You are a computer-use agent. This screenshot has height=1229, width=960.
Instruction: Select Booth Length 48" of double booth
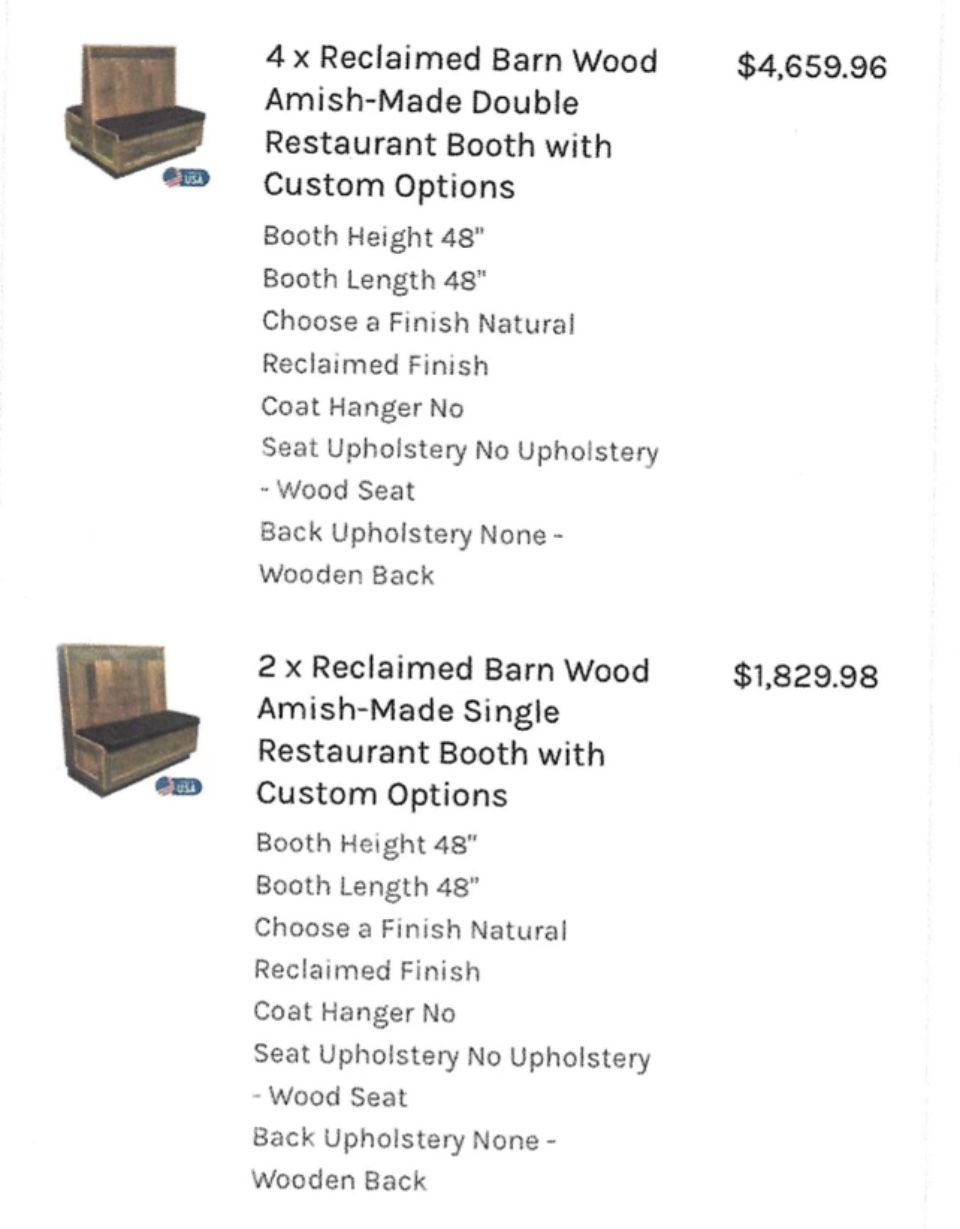coord(374,280)
